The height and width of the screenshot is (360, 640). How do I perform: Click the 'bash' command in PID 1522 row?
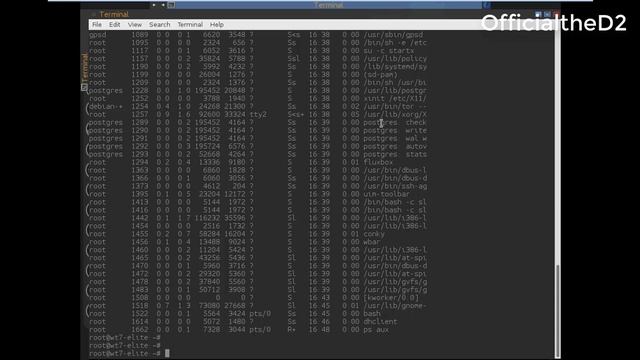pos(372,314)
